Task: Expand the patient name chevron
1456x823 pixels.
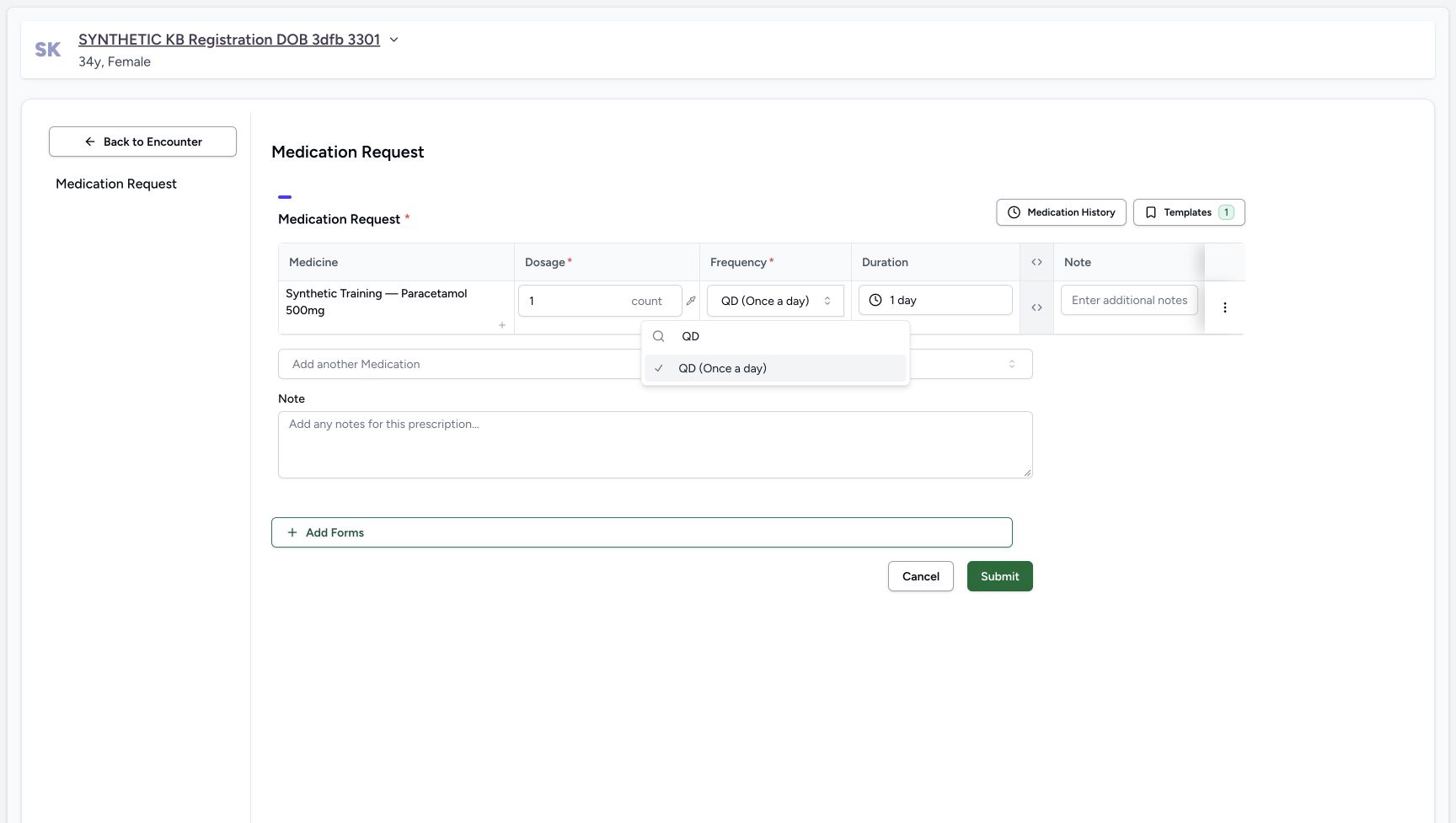Action: click(x=393, y=40)
